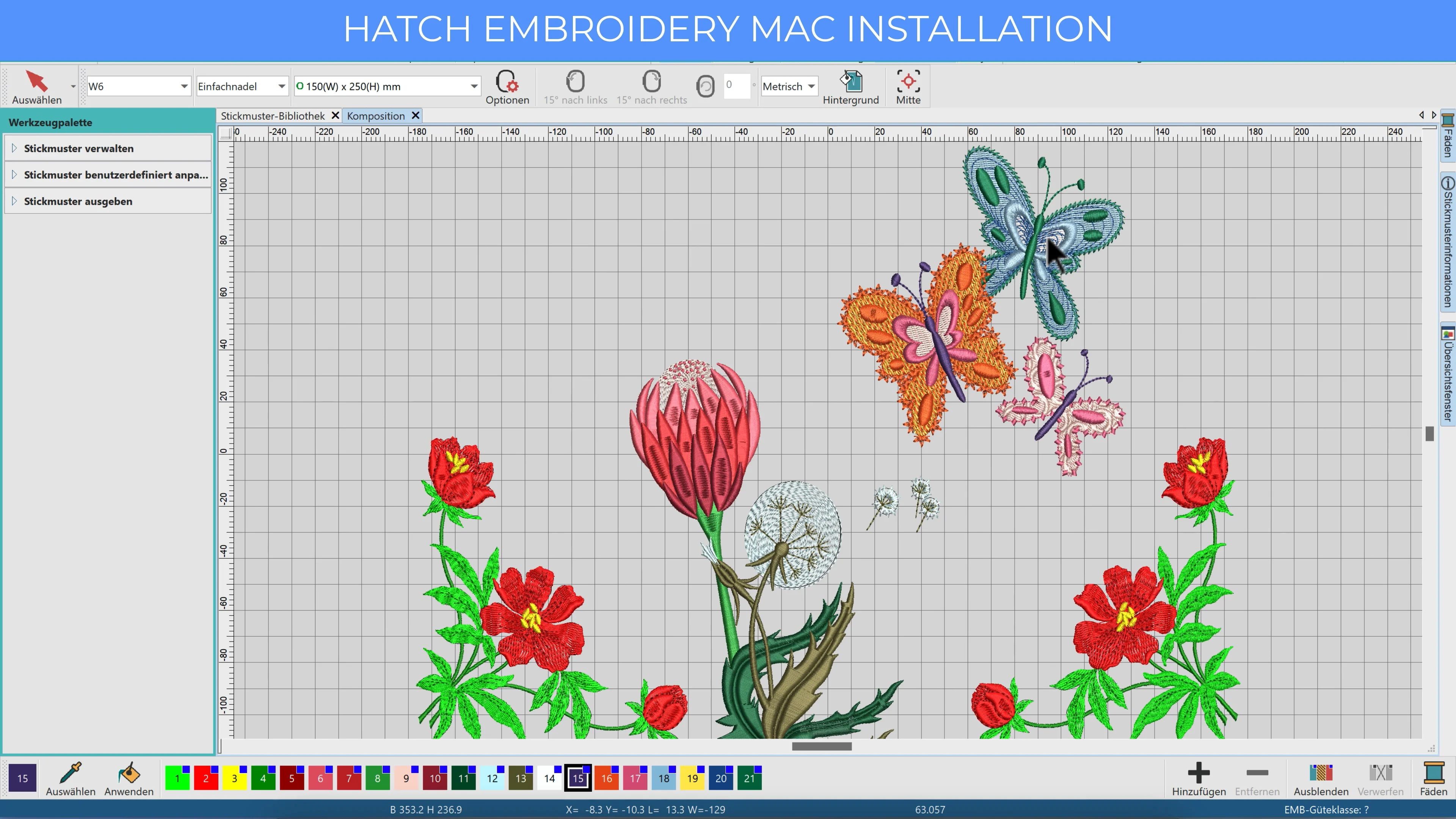Open the Fäden threads icon bottom right
Screen dimensions: 1456x819
point(1433,773)
